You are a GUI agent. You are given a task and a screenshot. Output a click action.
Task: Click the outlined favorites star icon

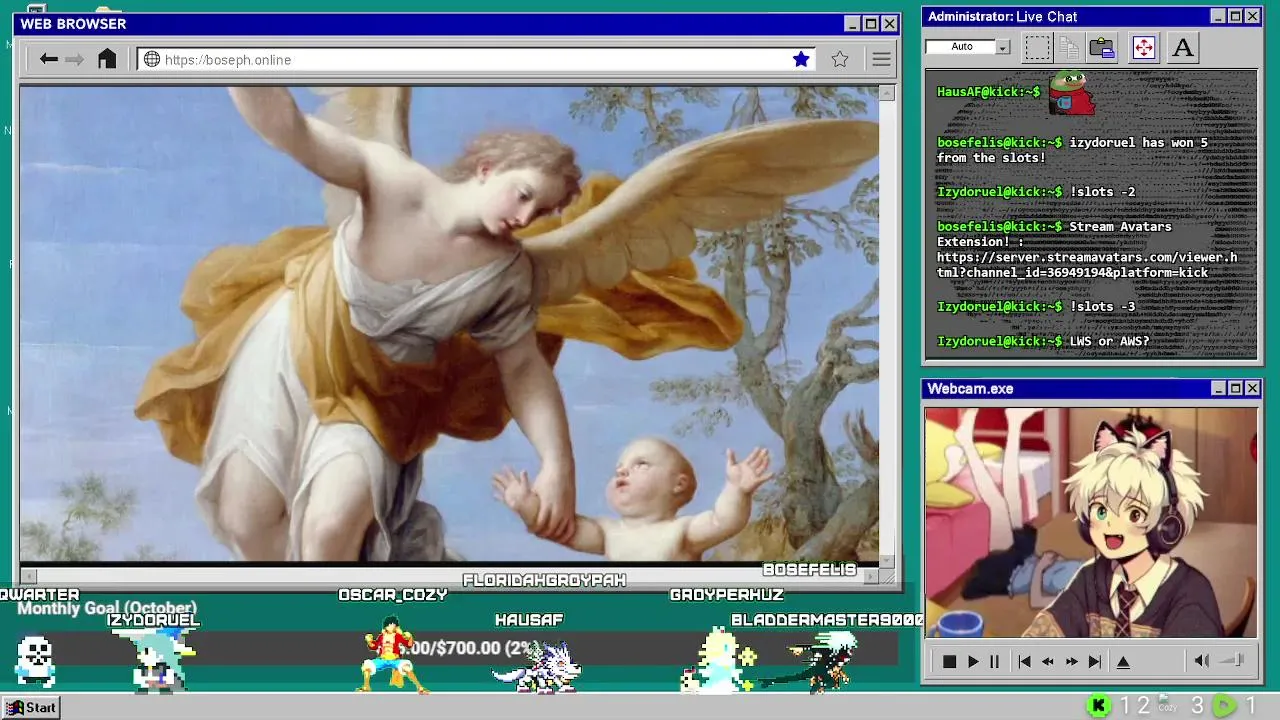840,59
